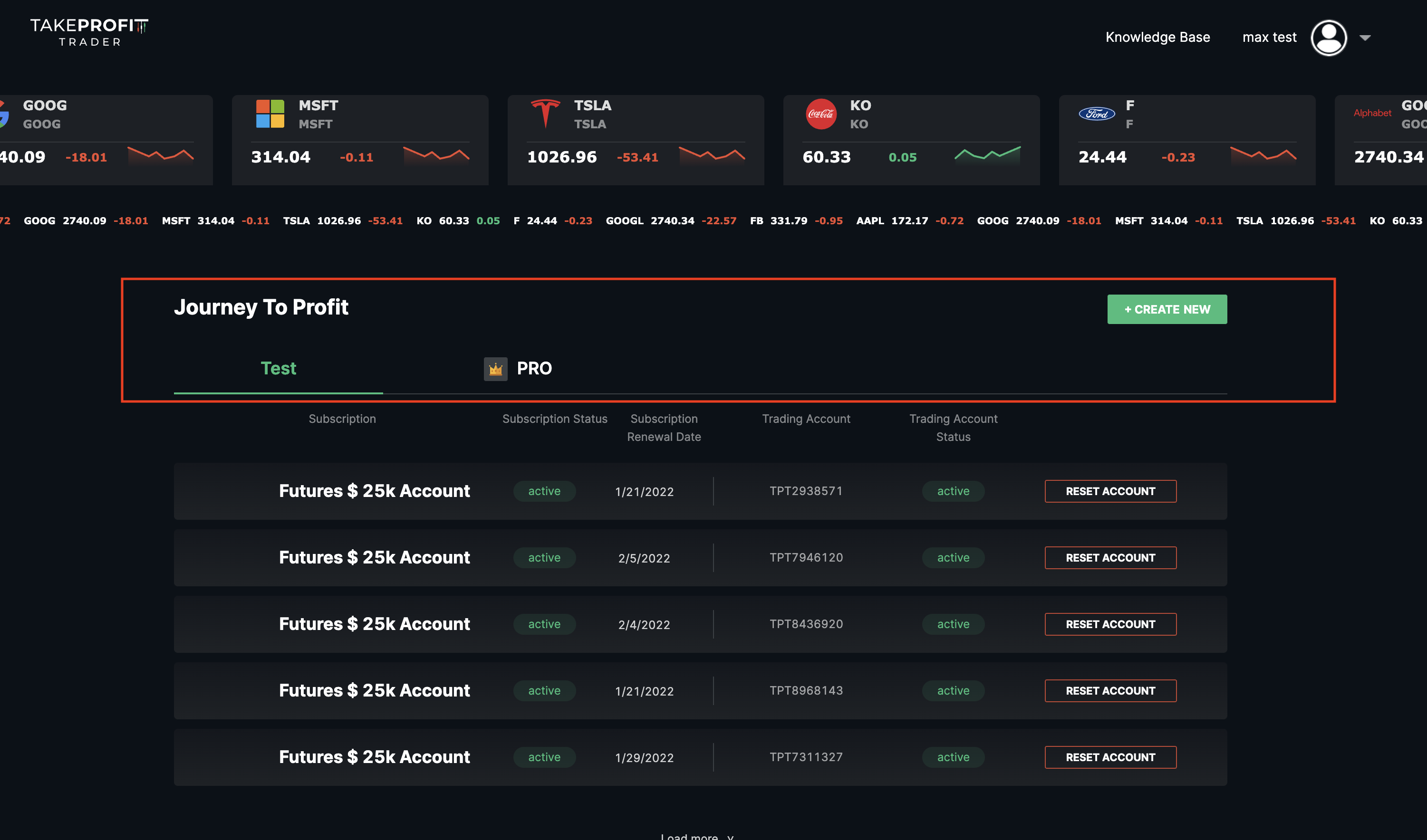Image resolution: width=1427 pixels, height=840 pixels.
Task: Click the Subscription Status column header
Action: (x=554, y=419)
